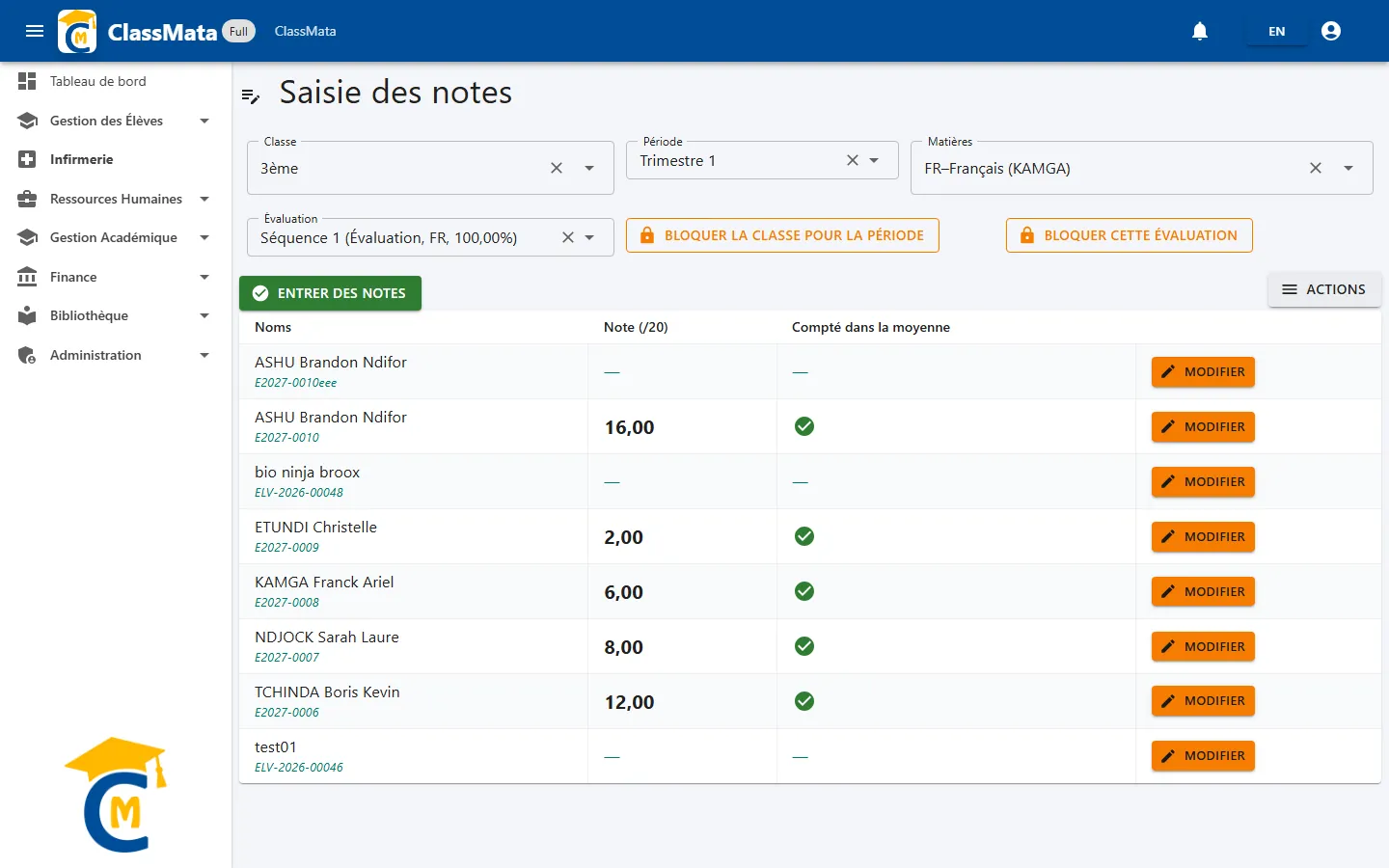Click the ClassMata logo in header

coord(77,31)
